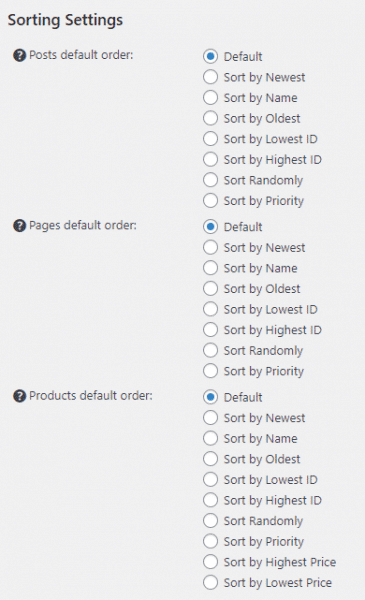Select Sort Randomly for Posts

click(x=210, y=180)
